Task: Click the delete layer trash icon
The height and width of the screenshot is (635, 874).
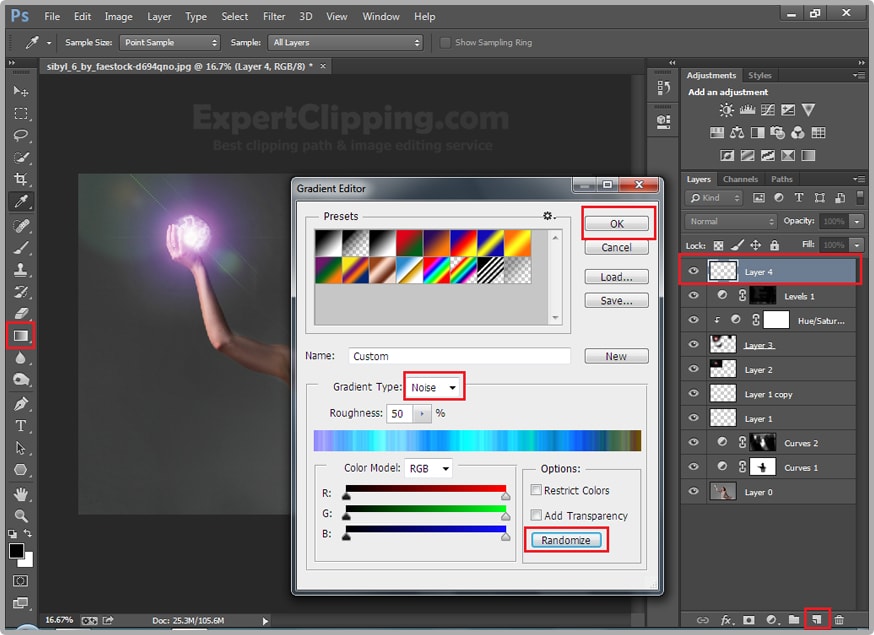Action: coord(839,620)
